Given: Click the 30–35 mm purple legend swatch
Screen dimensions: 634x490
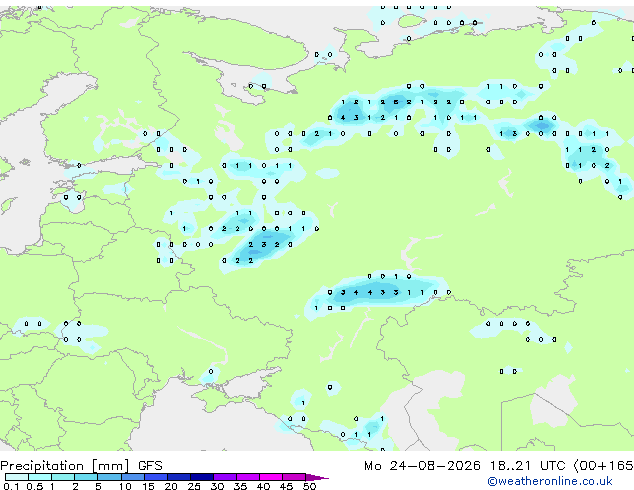Looking at the screenshot, I should (x=225, y=477).
